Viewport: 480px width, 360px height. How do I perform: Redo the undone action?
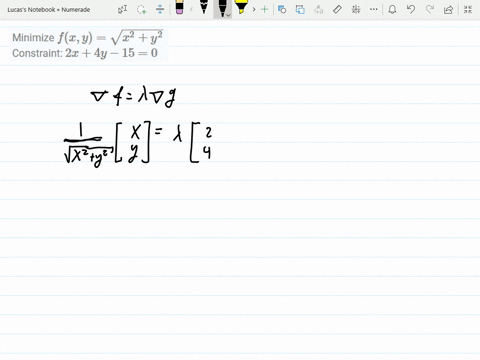(x=430, y=9)
